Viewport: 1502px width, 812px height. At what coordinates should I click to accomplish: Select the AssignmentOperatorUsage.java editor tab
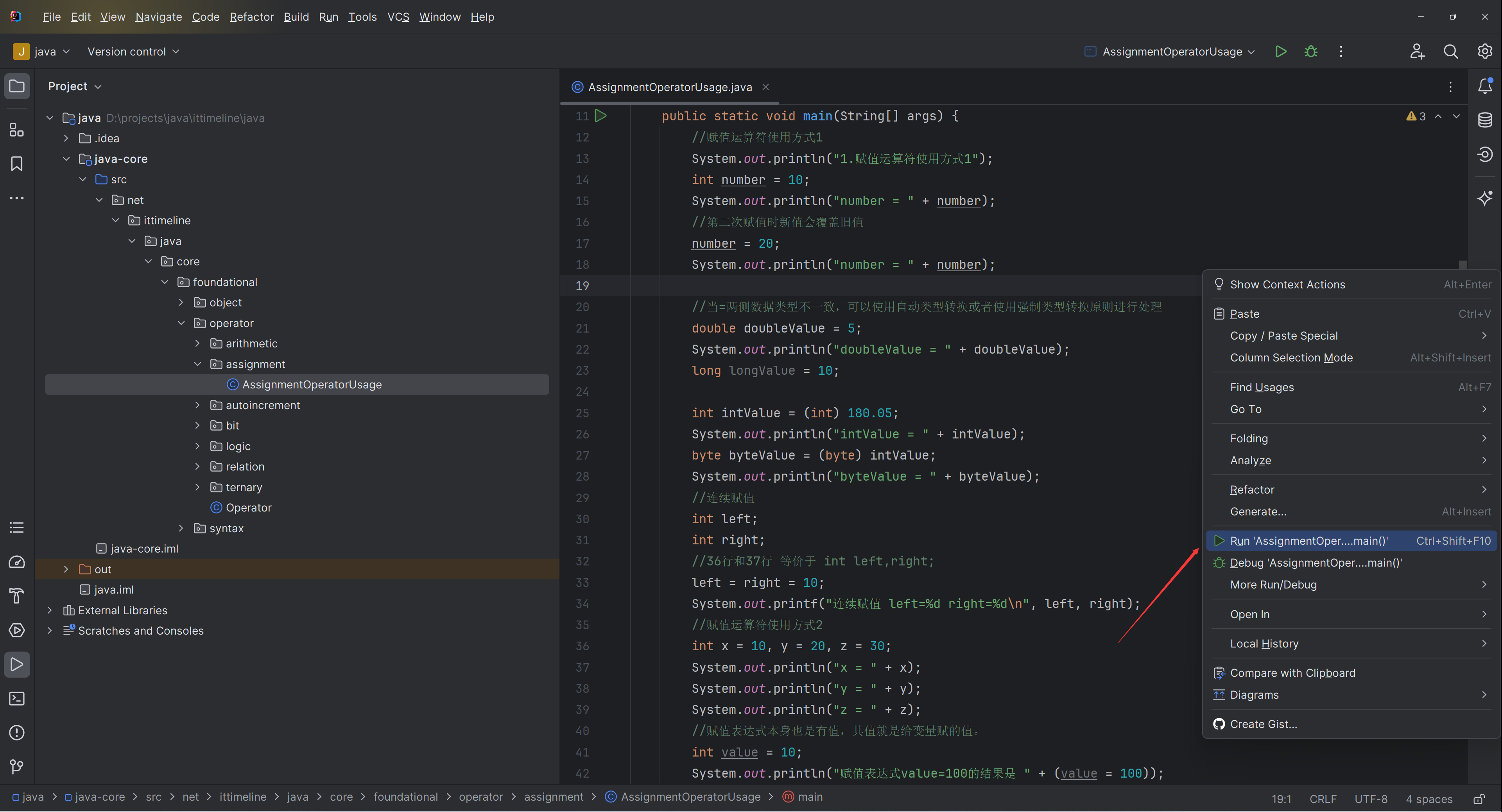tap(669, 87)
